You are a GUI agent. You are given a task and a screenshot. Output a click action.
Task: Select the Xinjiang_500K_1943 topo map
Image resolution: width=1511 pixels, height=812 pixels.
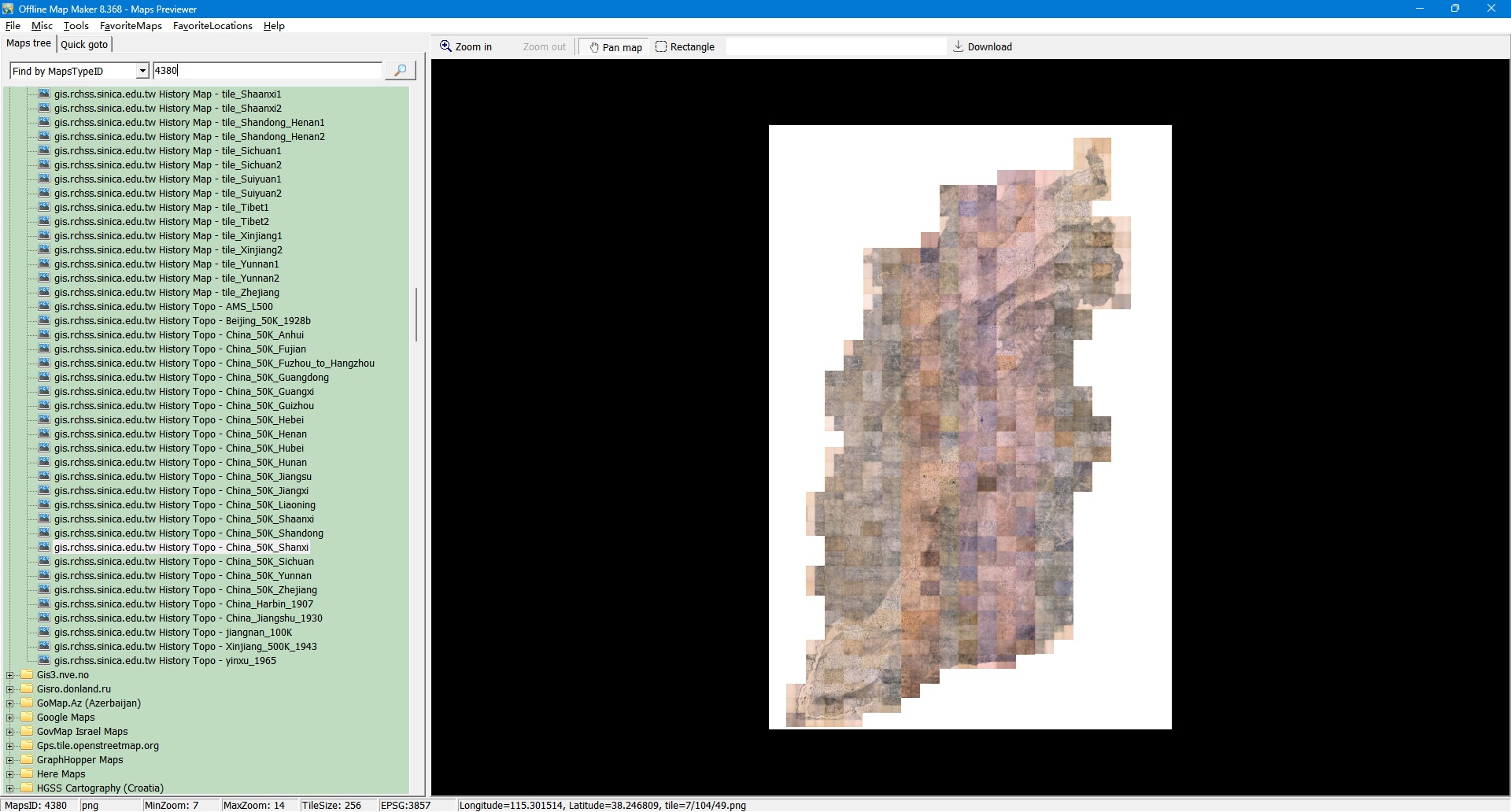tap(185, 647)
